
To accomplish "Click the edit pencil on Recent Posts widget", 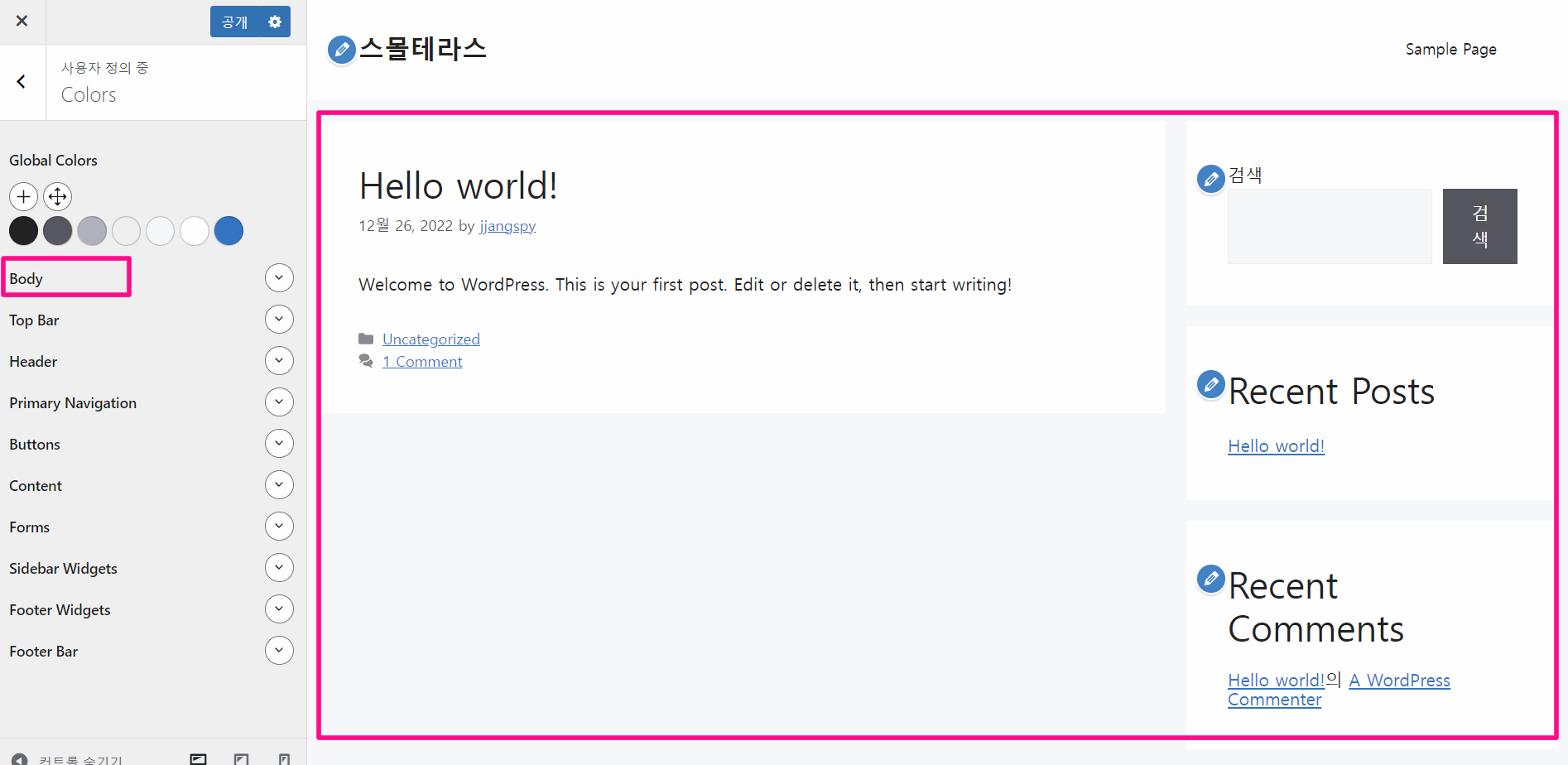I will tap(1211, 385).
